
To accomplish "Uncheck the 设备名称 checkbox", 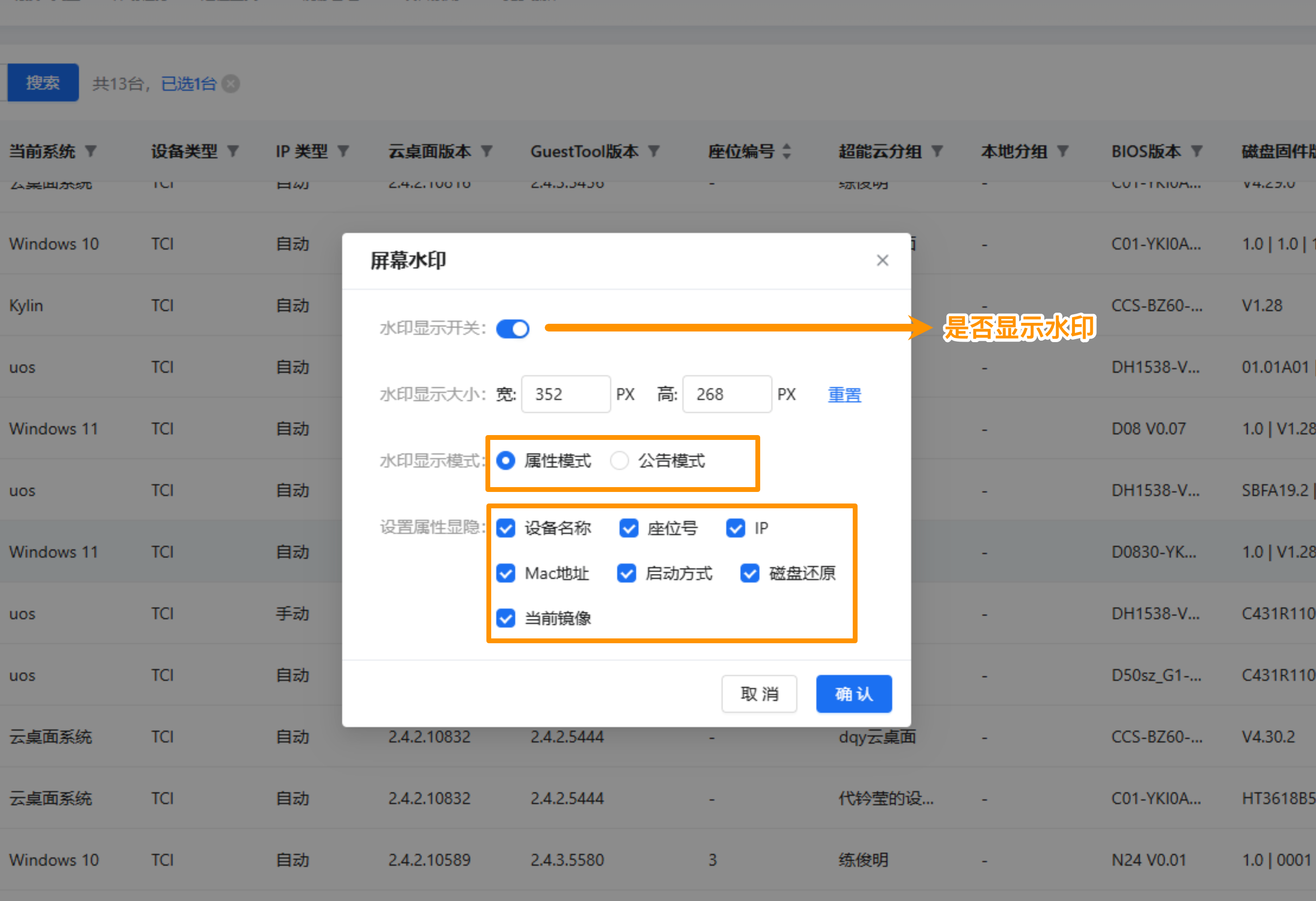I will click(x=506, y=528).
